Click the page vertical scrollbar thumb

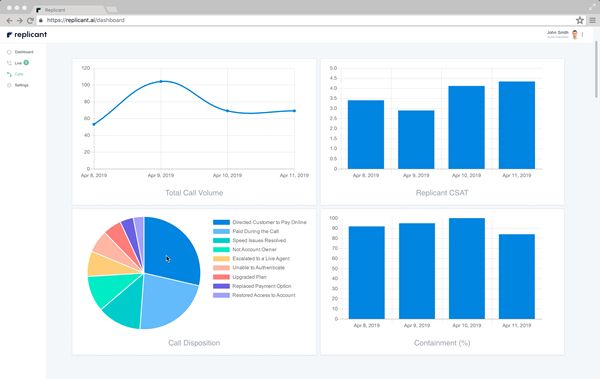[x=597, y=69]
